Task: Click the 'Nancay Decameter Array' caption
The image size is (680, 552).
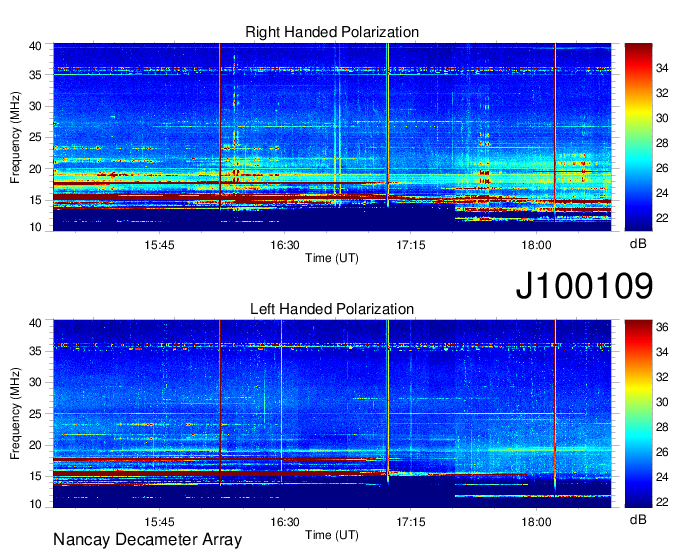Action: [x=147, y=540]
